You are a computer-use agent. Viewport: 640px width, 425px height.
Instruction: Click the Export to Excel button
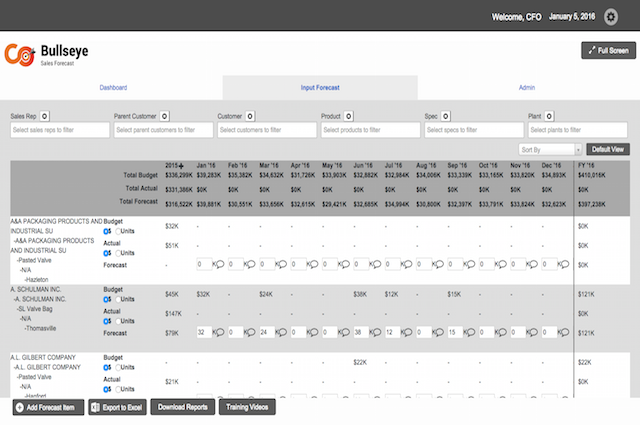tap(117, 407)
